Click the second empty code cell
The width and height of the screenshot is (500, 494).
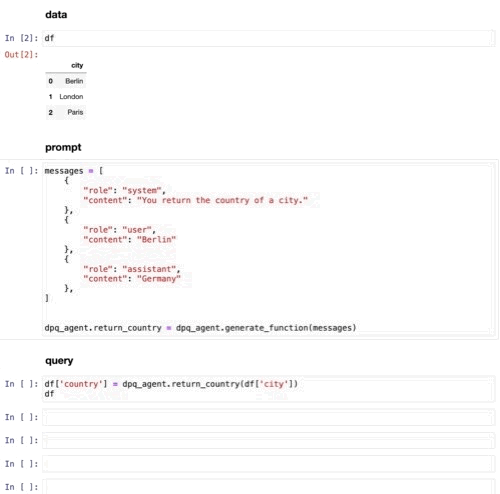click(x=268, y=441)
